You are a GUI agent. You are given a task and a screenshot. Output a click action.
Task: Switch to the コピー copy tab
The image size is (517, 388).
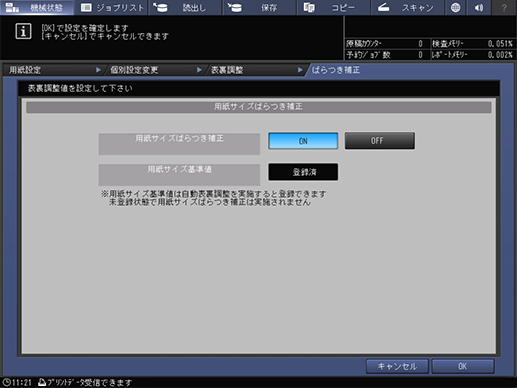click(334, 7)
